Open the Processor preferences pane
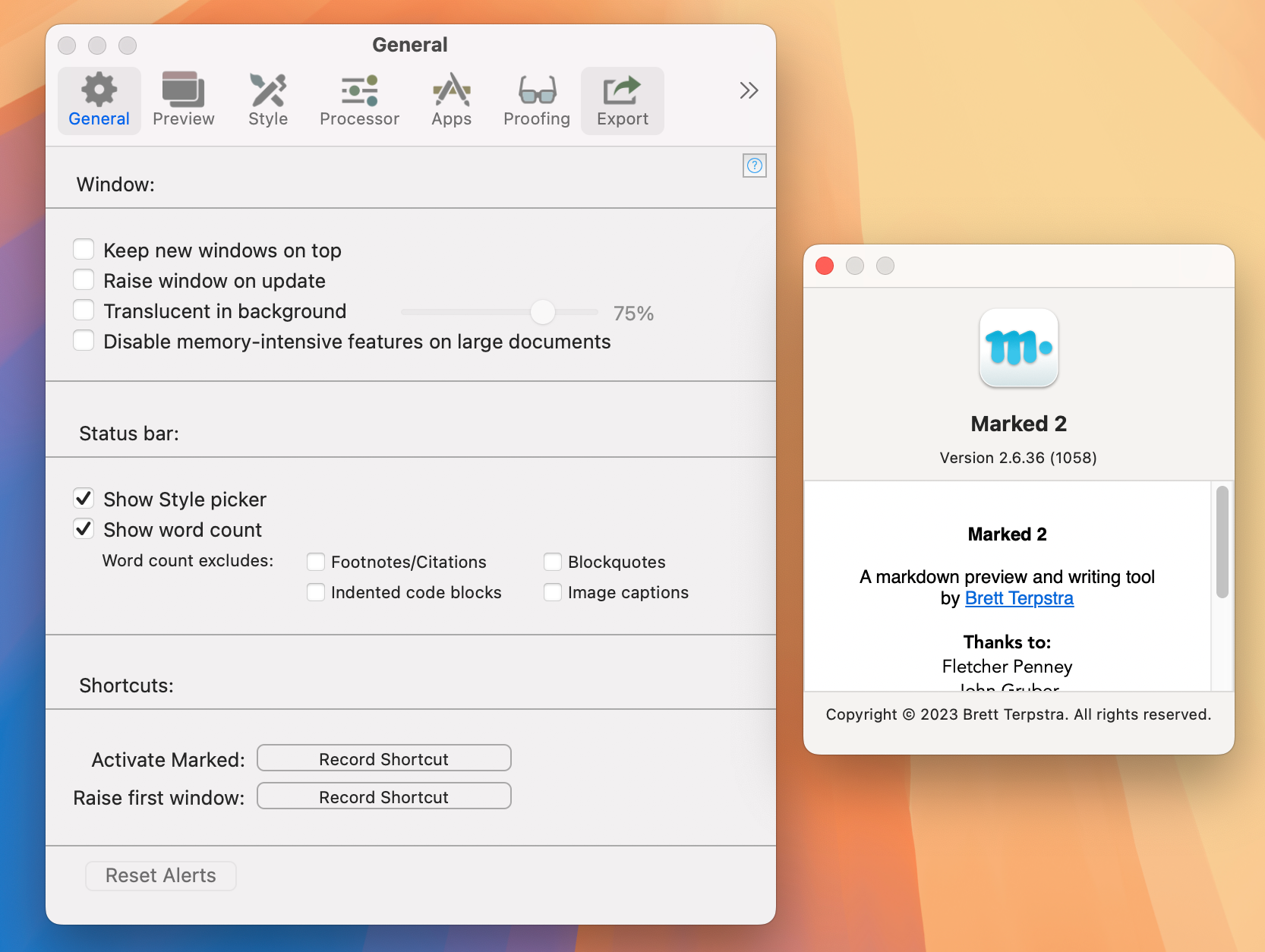This screenshot has width=1265, height=952. 359,101
